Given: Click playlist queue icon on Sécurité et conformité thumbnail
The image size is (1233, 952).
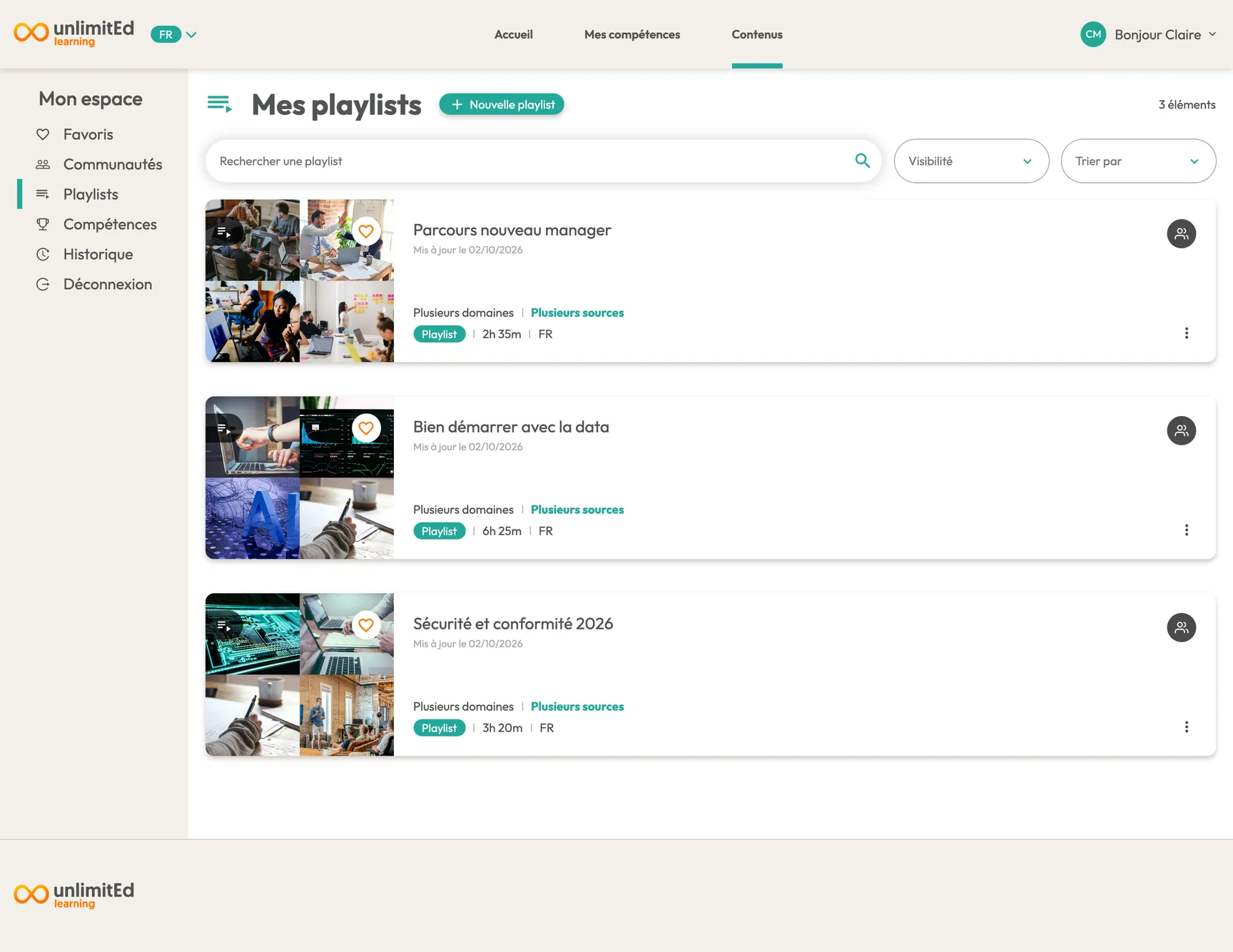Looking at the screenshot, I should (223, 626).
